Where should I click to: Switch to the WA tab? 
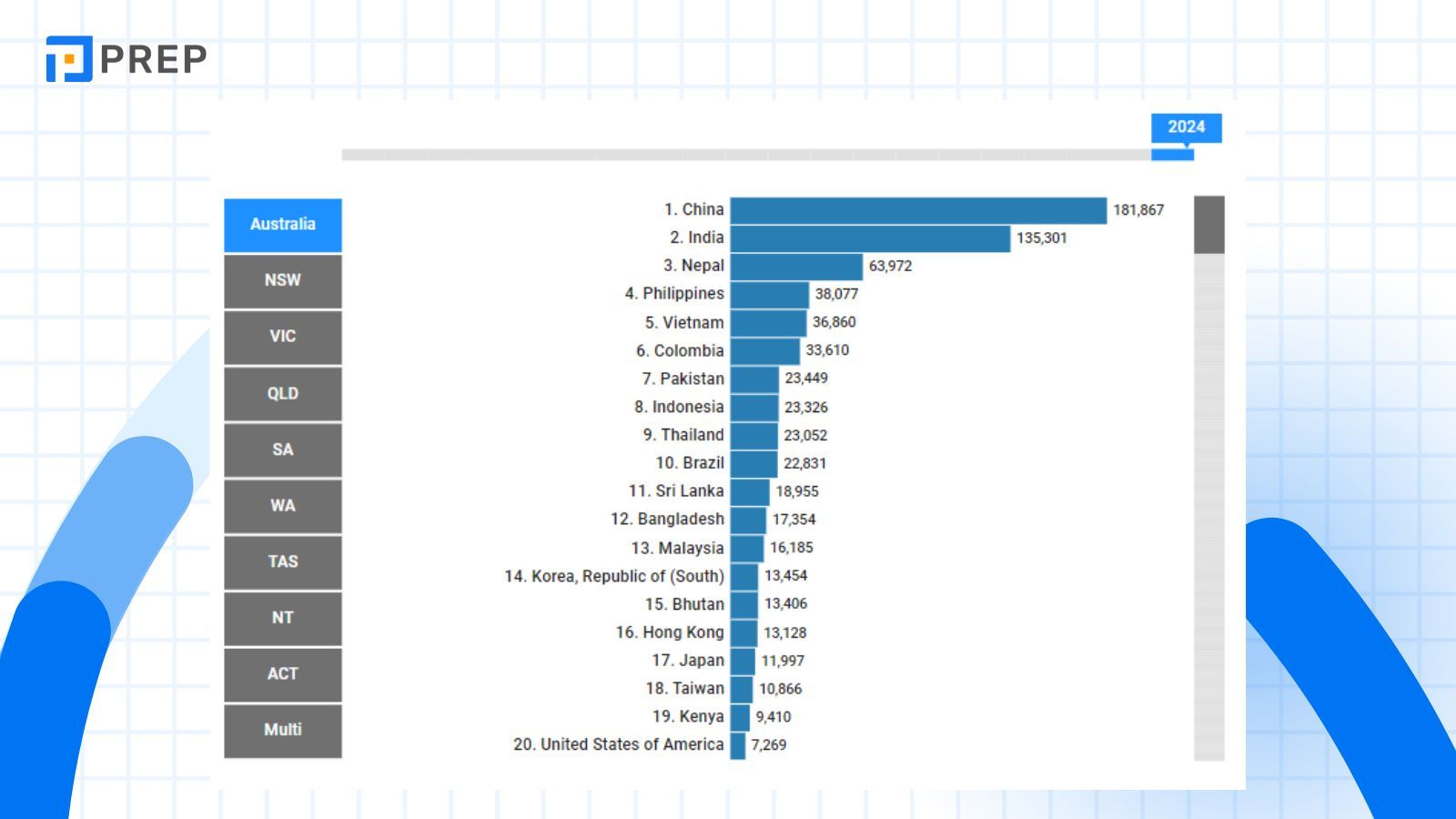coord(283,506)
